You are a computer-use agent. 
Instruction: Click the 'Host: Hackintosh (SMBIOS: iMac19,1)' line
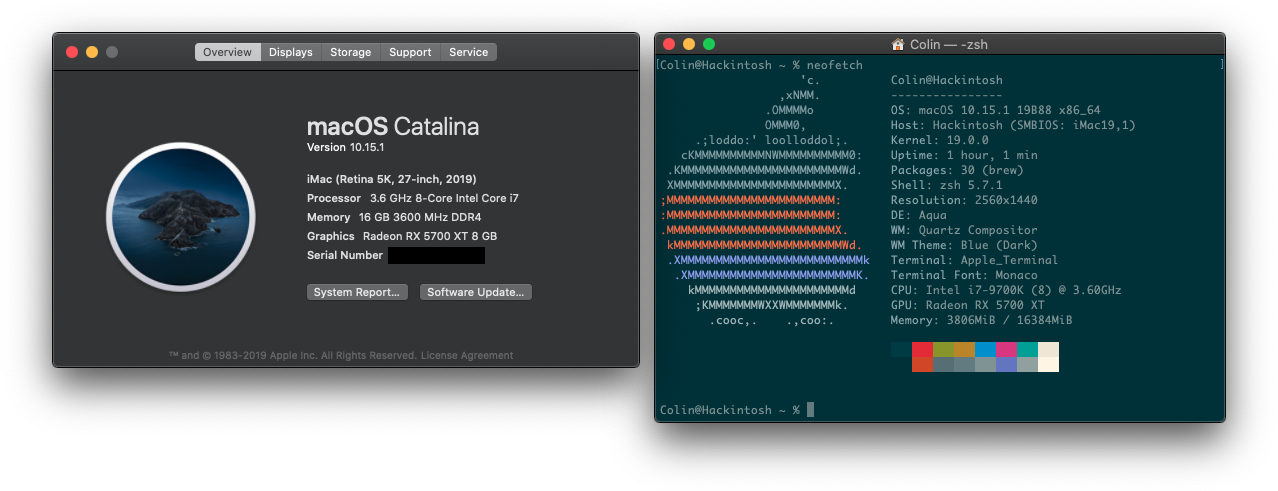click(1013, 125)
